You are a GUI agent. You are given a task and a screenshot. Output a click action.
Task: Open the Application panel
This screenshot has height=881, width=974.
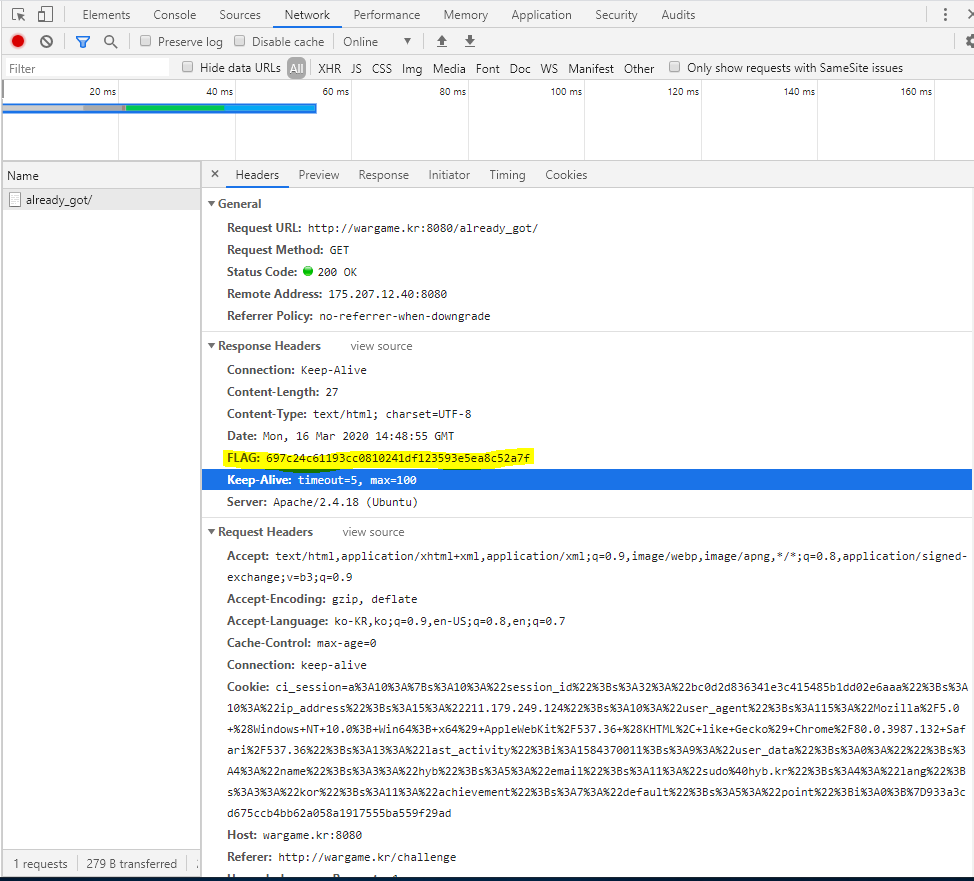tap(541, 15)
